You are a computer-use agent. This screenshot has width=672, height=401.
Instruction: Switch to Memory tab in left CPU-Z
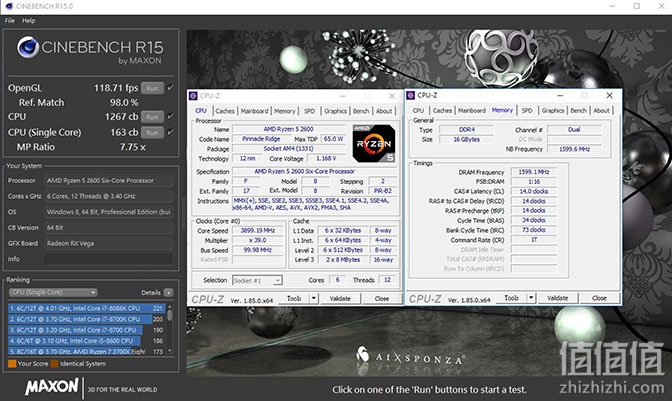(x=285, y=111)
